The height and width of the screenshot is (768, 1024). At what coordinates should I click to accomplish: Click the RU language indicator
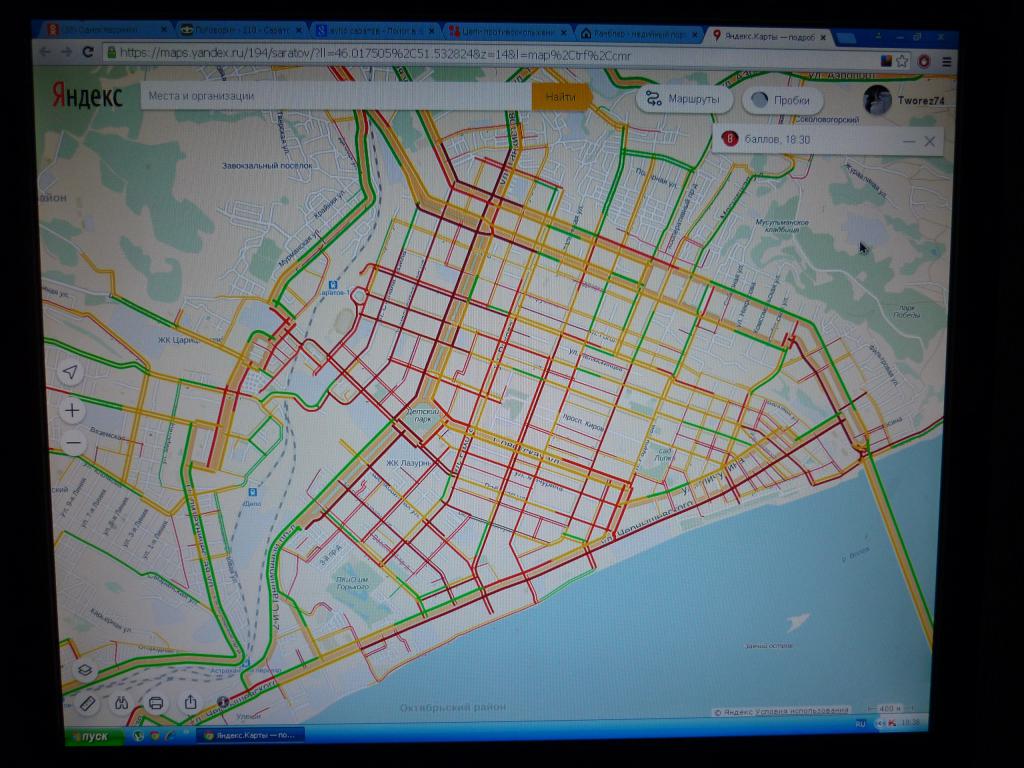(860, 724)
